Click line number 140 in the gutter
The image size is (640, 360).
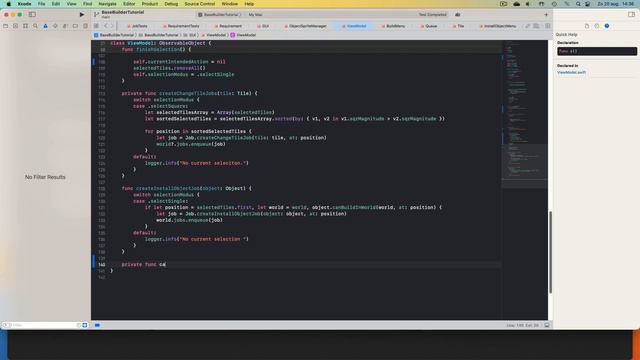tap(101, 264)
